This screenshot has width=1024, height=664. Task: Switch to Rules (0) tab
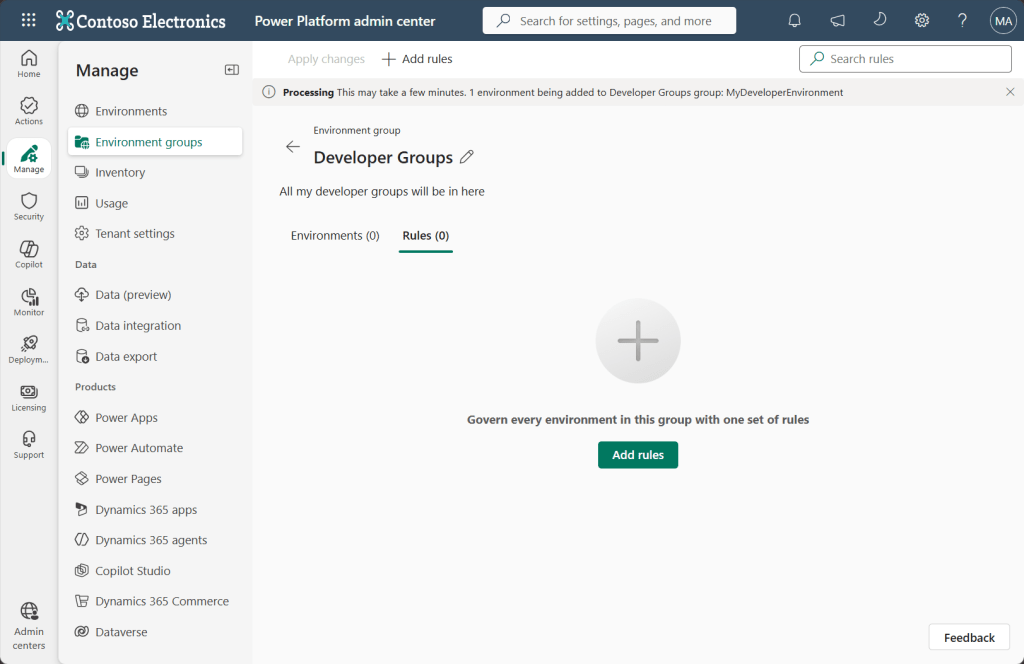pyautogui.click(x=426, y=236)
